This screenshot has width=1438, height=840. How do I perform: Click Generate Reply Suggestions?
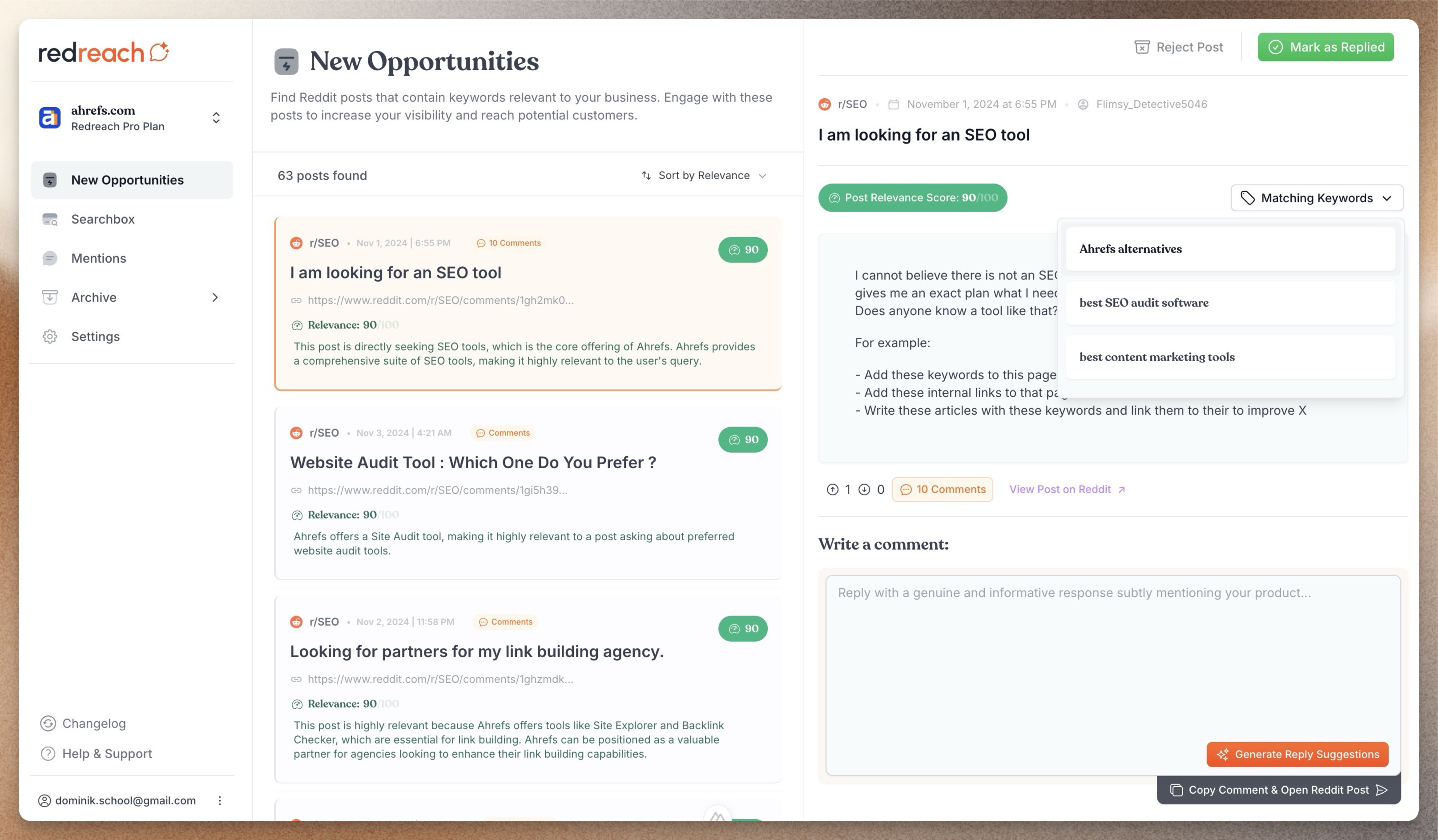coord(1297,755)
